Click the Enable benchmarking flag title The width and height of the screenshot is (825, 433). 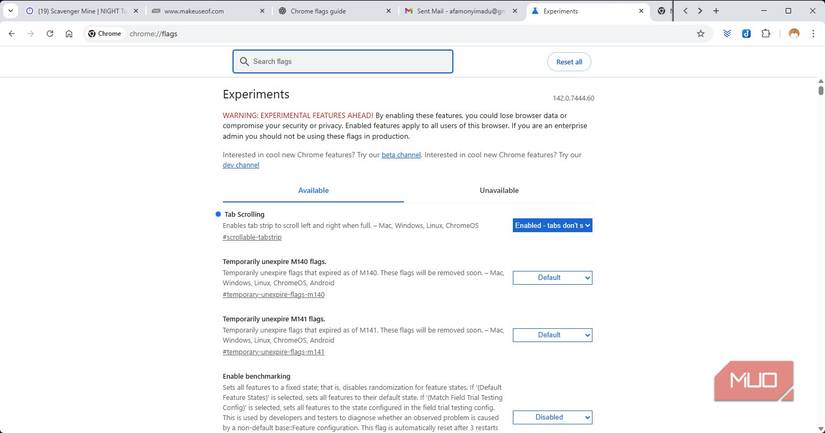pos(256,376)
